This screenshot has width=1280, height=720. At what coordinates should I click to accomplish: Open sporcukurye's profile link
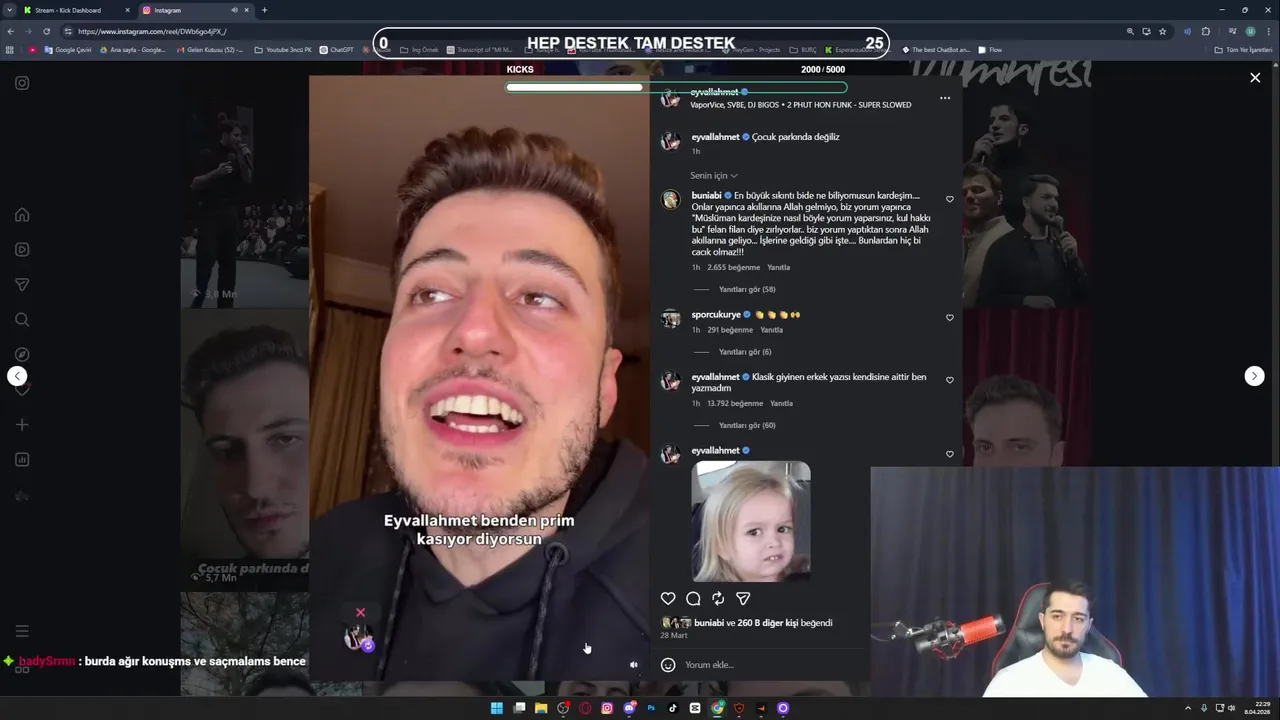[x=716, y=315]
